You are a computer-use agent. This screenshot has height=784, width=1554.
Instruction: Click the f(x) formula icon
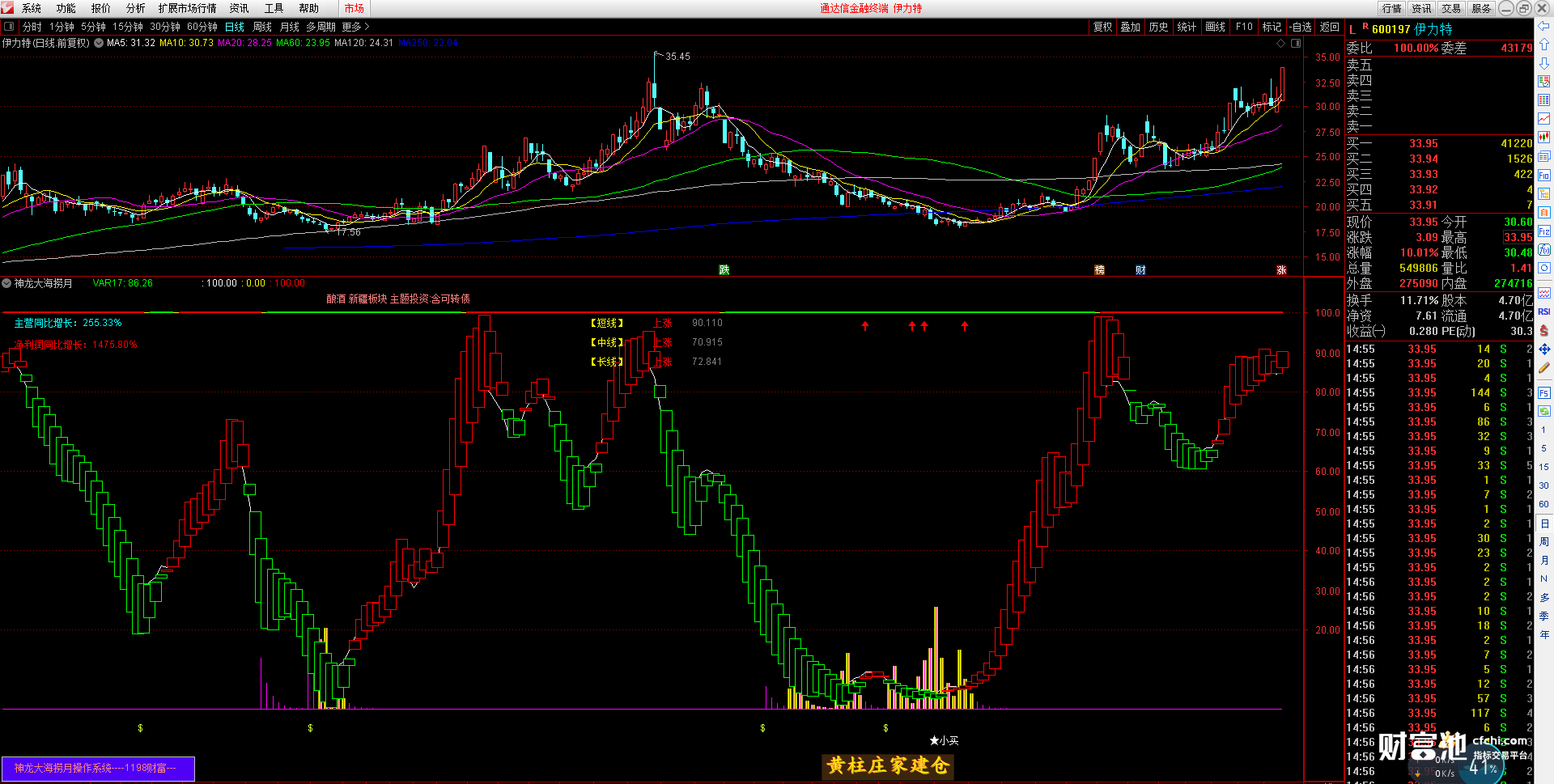[1543, 250]
